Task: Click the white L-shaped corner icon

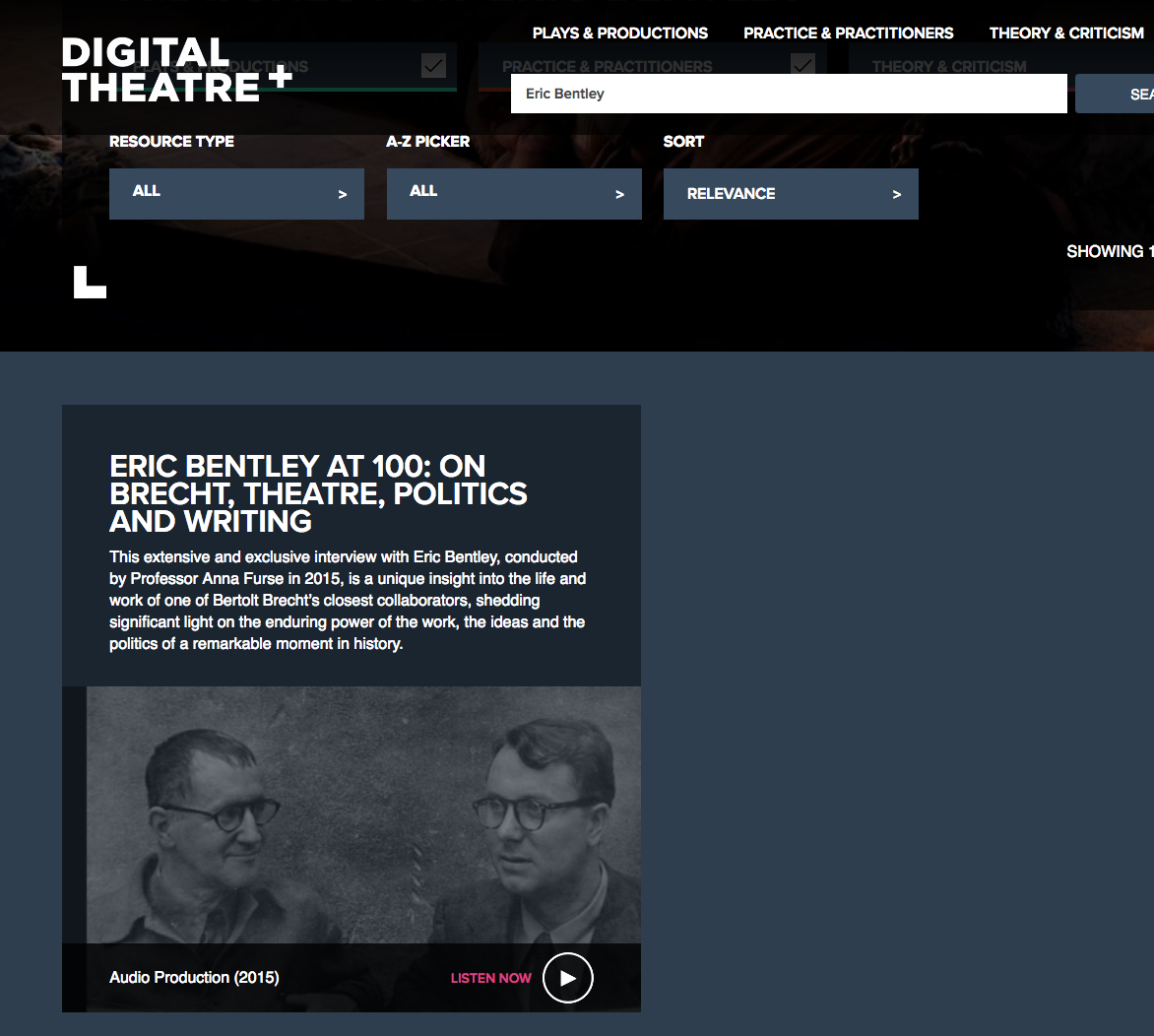Action: [90, 282]
